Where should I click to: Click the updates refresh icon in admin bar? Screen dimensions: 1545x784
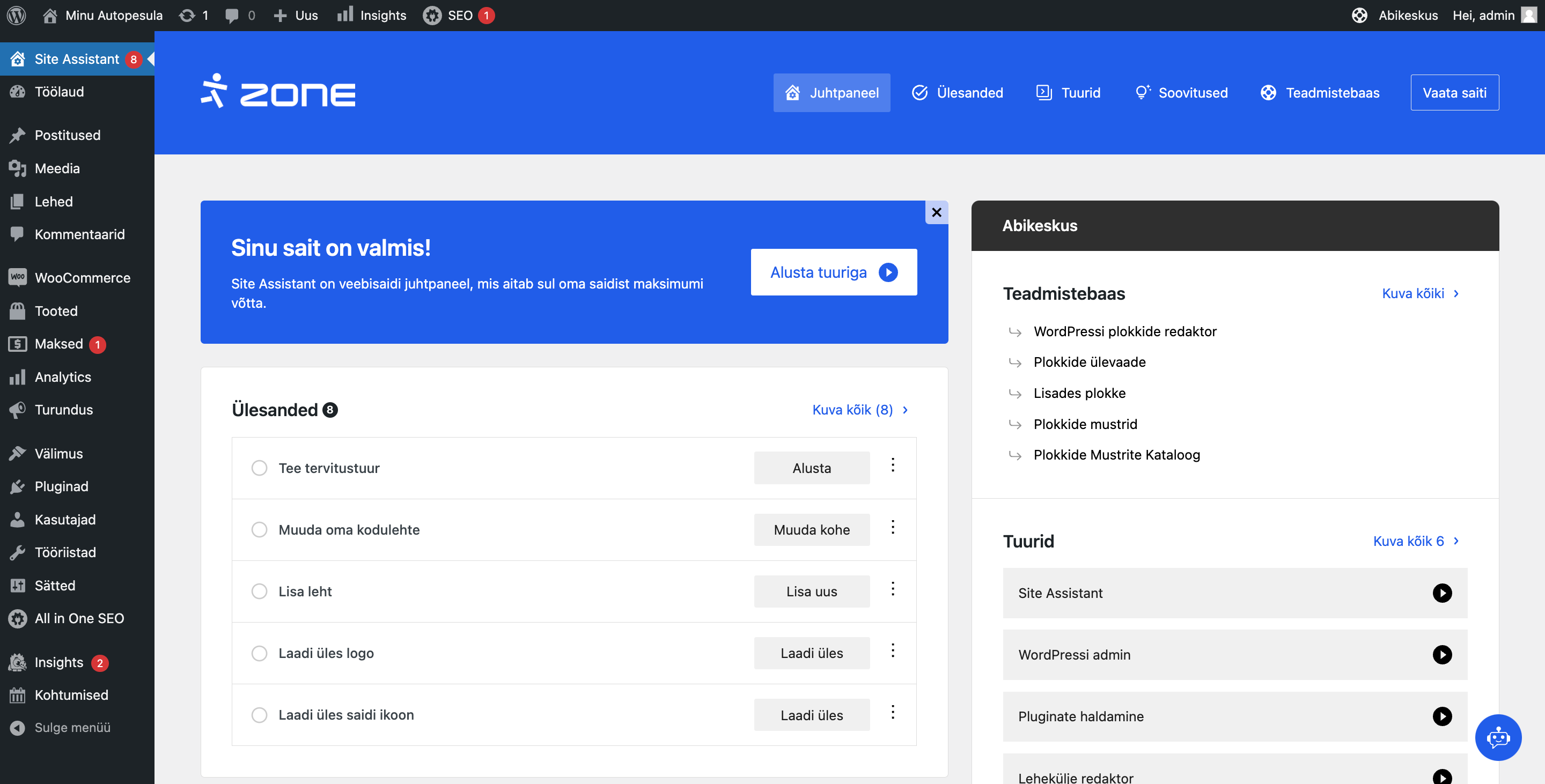187,15
